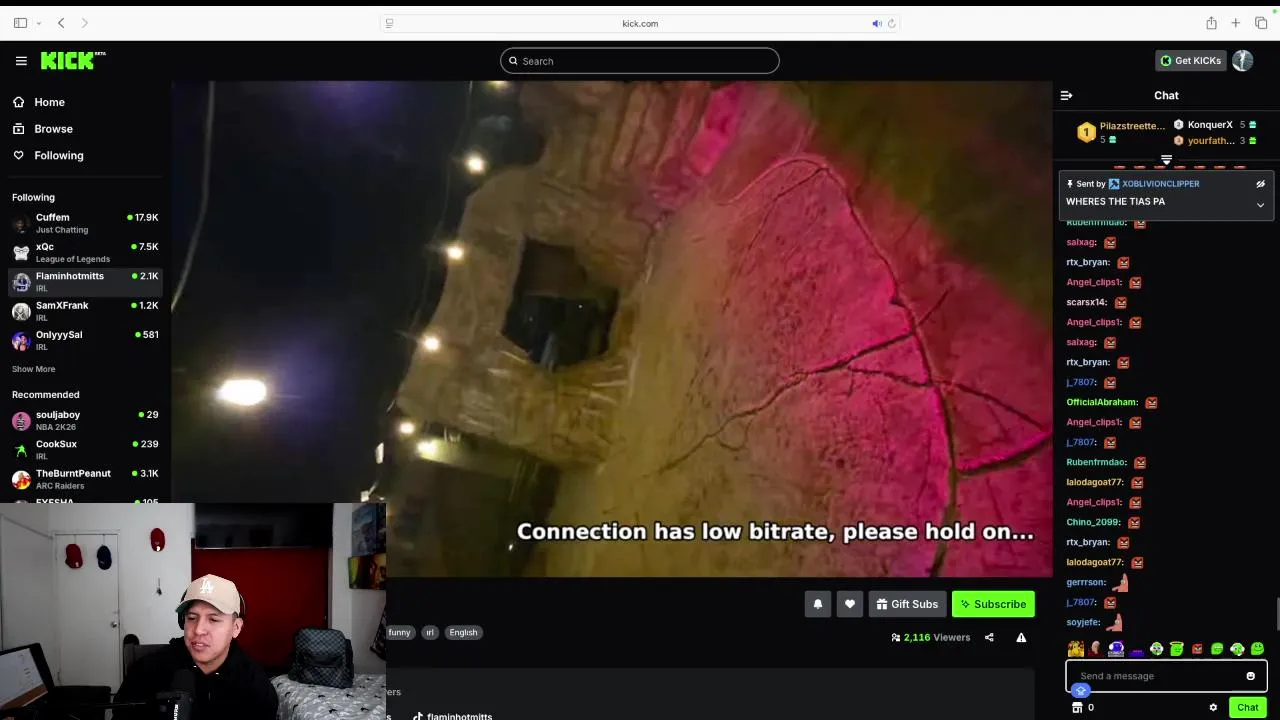This screenshot has width=1280, height=720.
Task: Select the last green smiling emote
Action: pos(1257,649)
